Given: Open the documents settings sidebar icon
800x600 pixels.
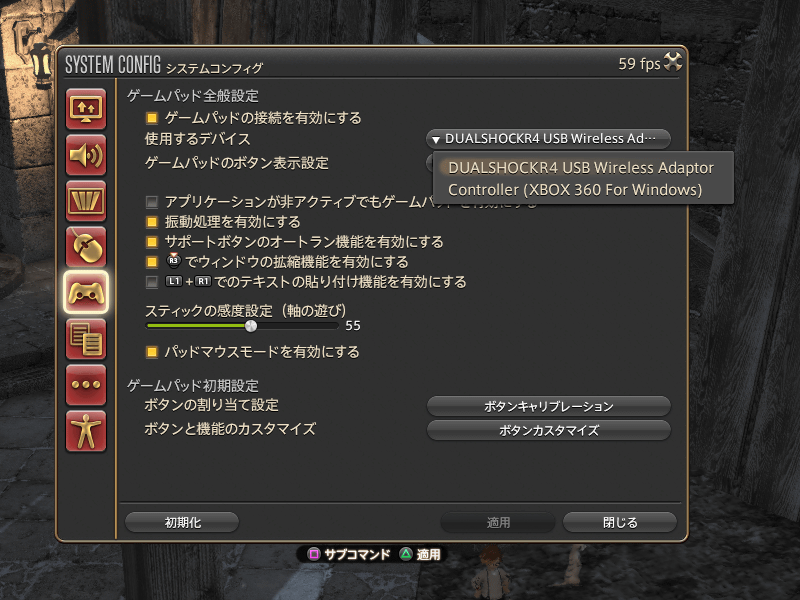Looking at the screenshot, I should pyautogui.click(x=86, y=338).
